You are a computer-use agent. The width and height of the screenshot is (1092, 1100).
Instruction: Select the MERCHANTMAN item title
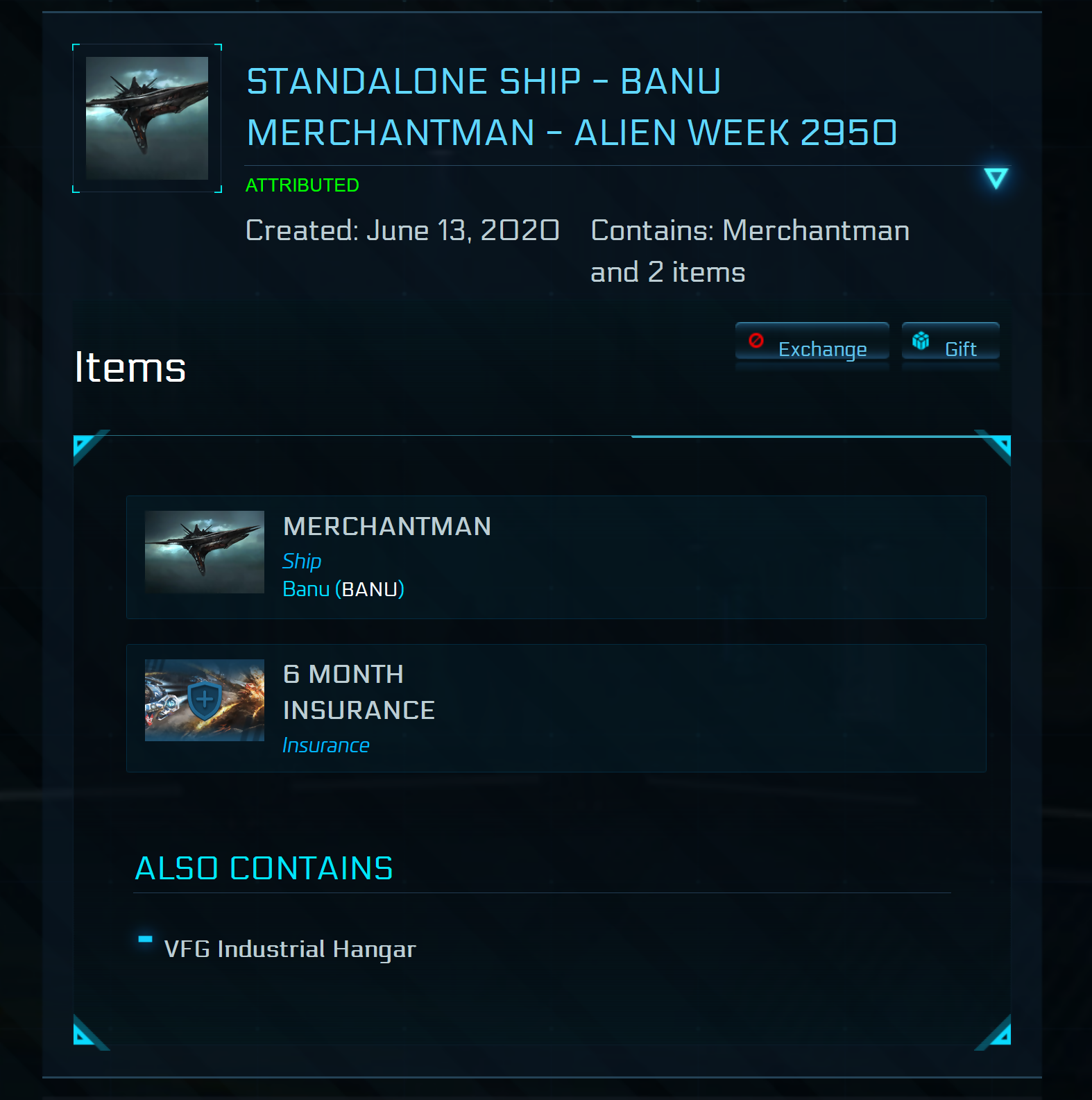(x=387, y=527)
